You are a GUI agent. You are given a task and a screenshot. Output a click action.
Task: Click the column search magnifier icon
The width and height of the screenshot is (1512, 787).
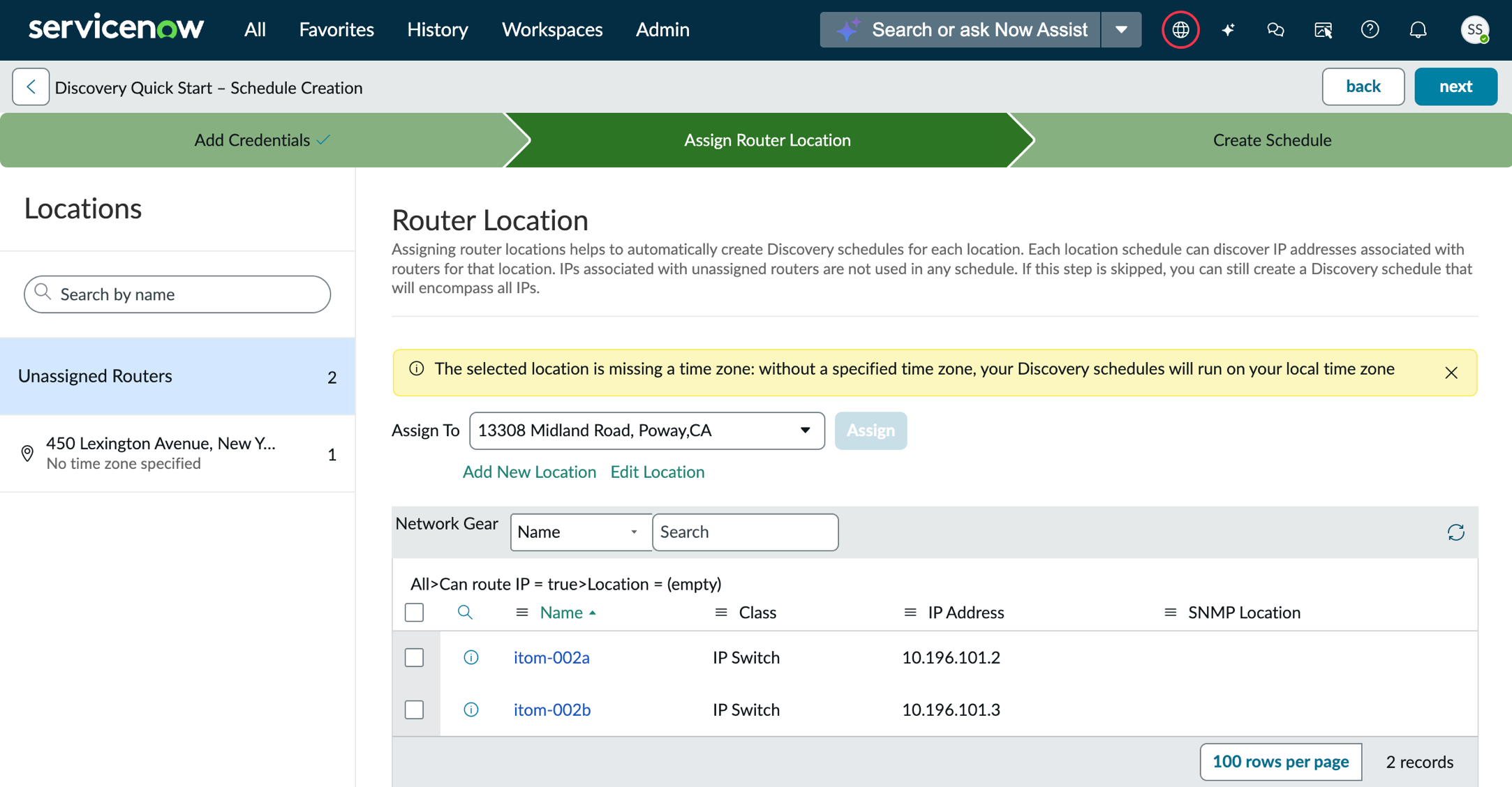[x=465, y=613]
